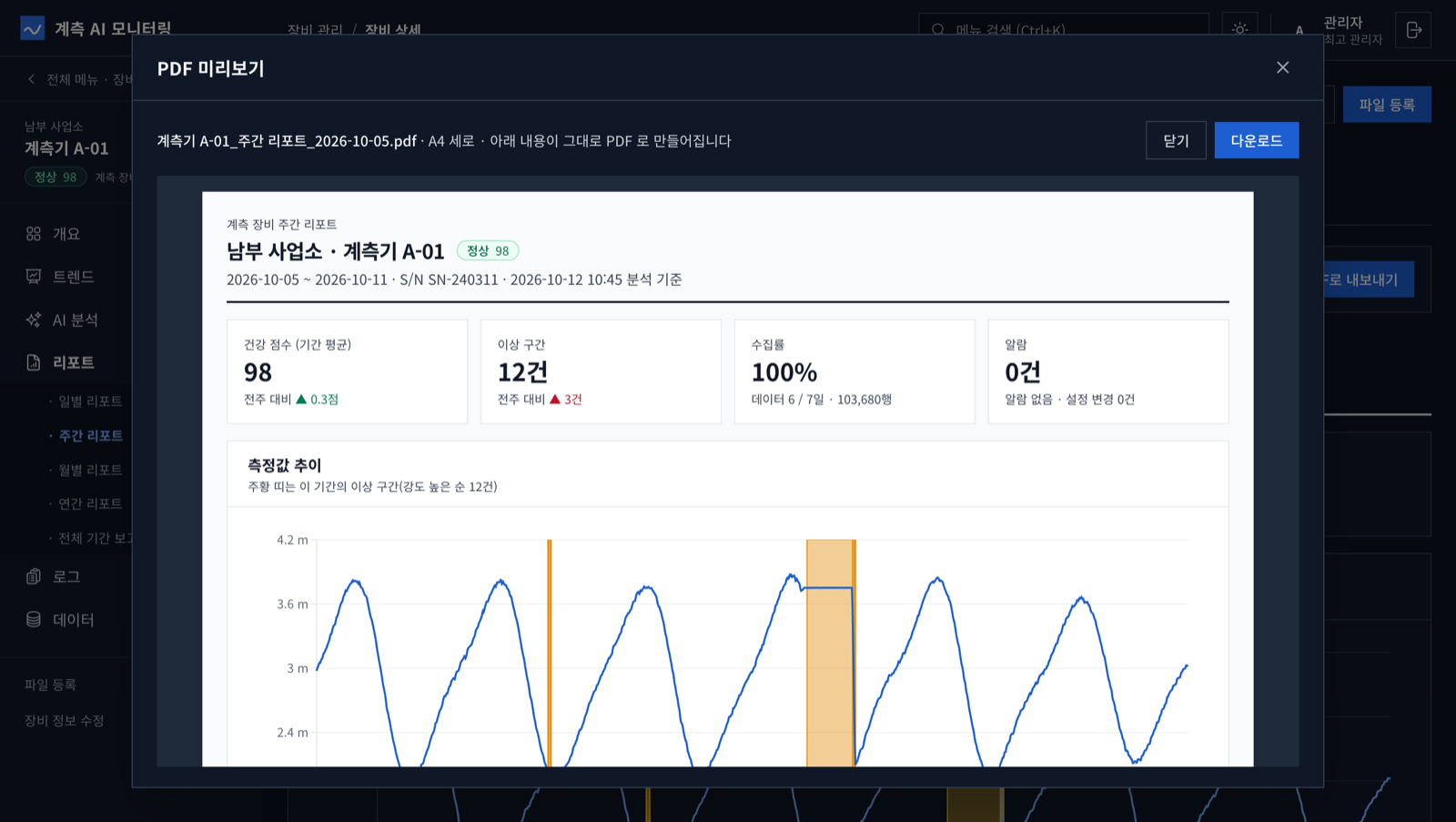The width and height of the screenshot is (1456, 822).
Task: Click the 4.2 m axis label
Action: pyautogui.click(x=292, y=540)
